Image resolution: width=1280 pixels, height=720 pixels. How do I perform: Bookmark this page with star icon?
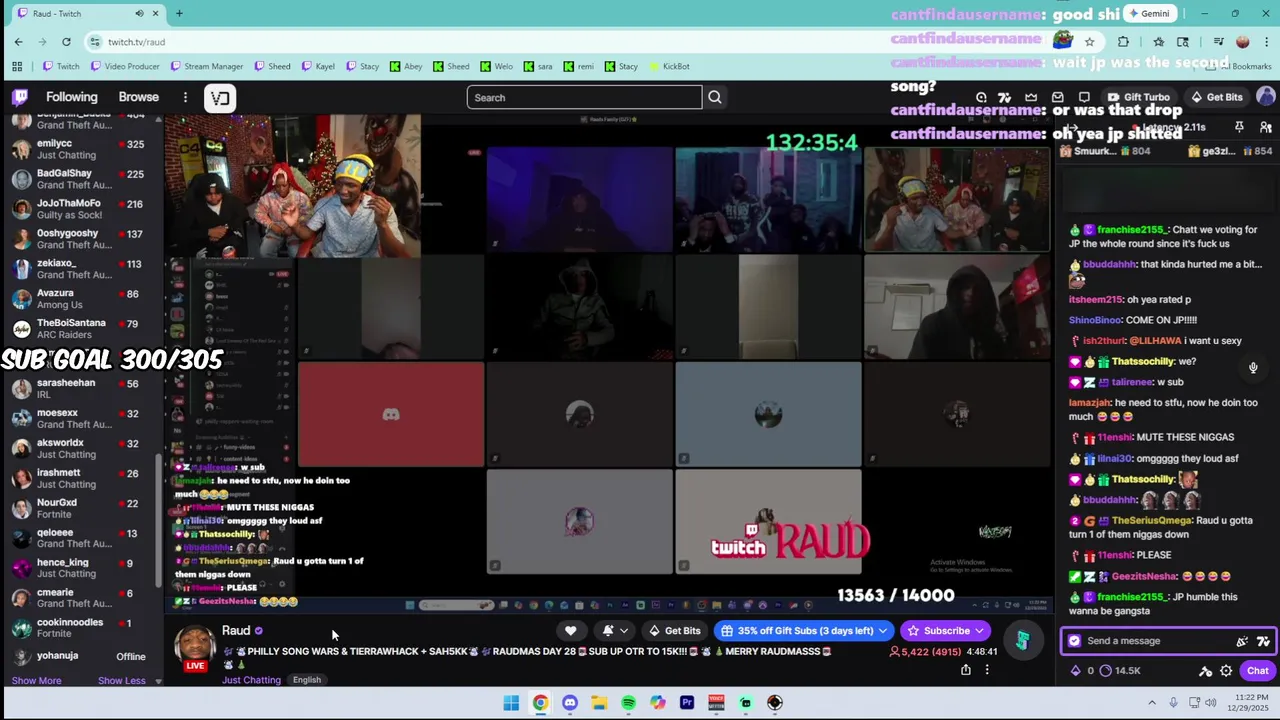pyautogui.click(x=1089, y=42)
